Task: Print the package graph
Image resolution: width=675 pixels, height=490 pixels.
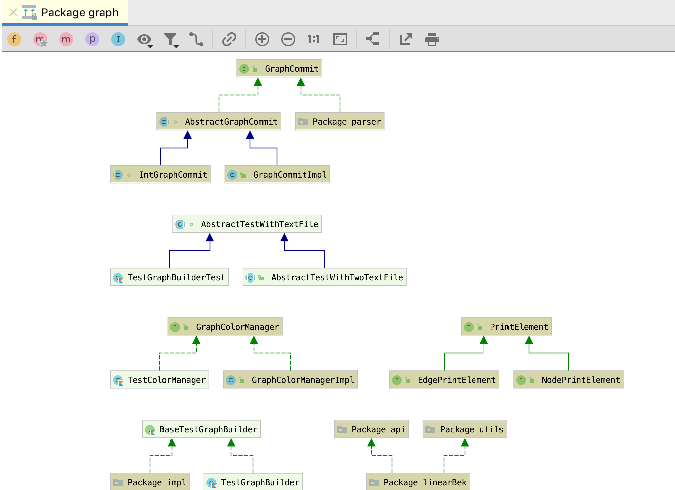Action: [x=432, y=40]
